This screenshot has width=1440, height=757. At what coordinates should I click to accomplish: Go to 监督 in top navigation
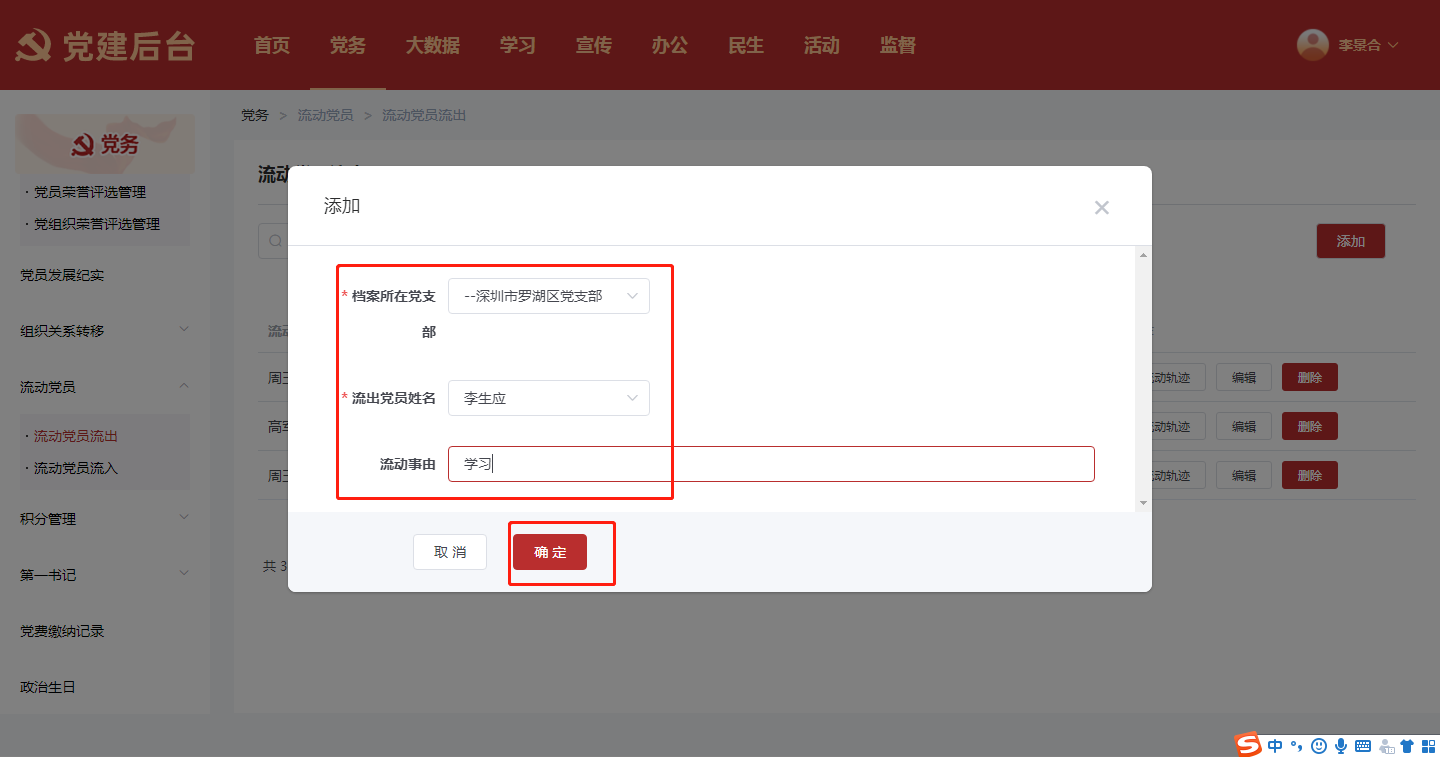tap(897, 45)
